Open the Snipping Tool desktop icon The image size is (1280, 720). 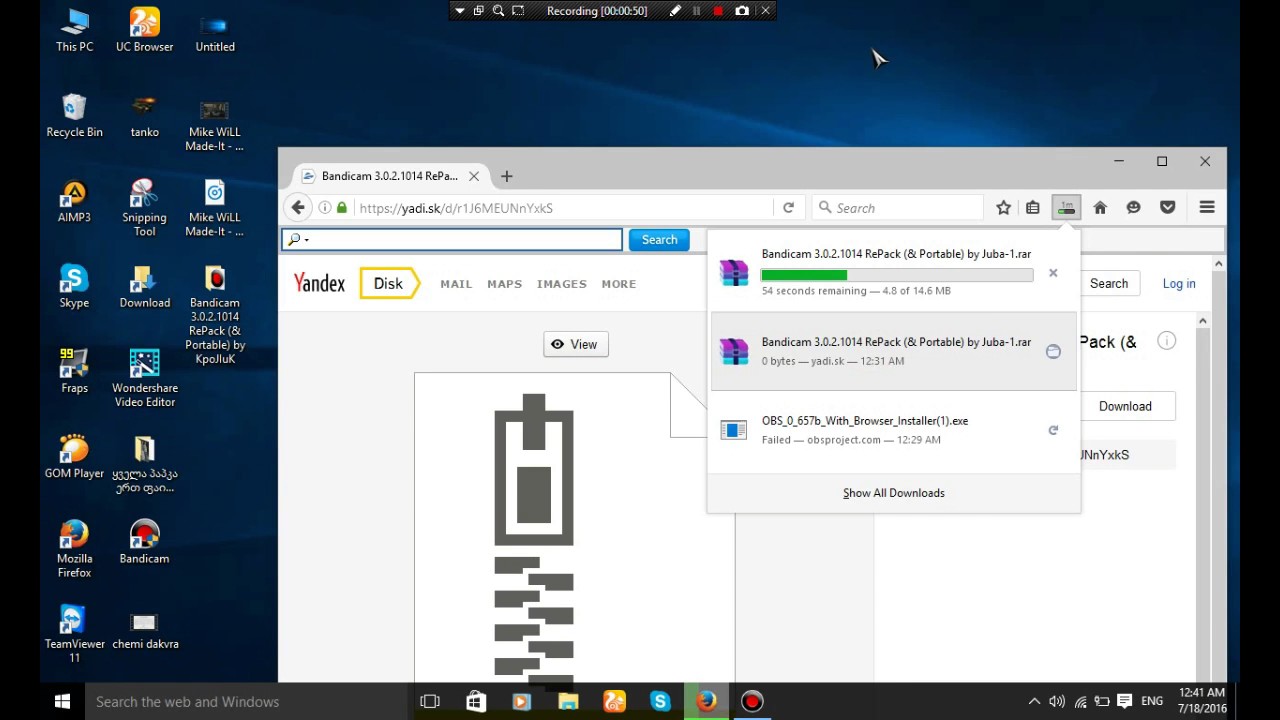click(x=144, y=208)
